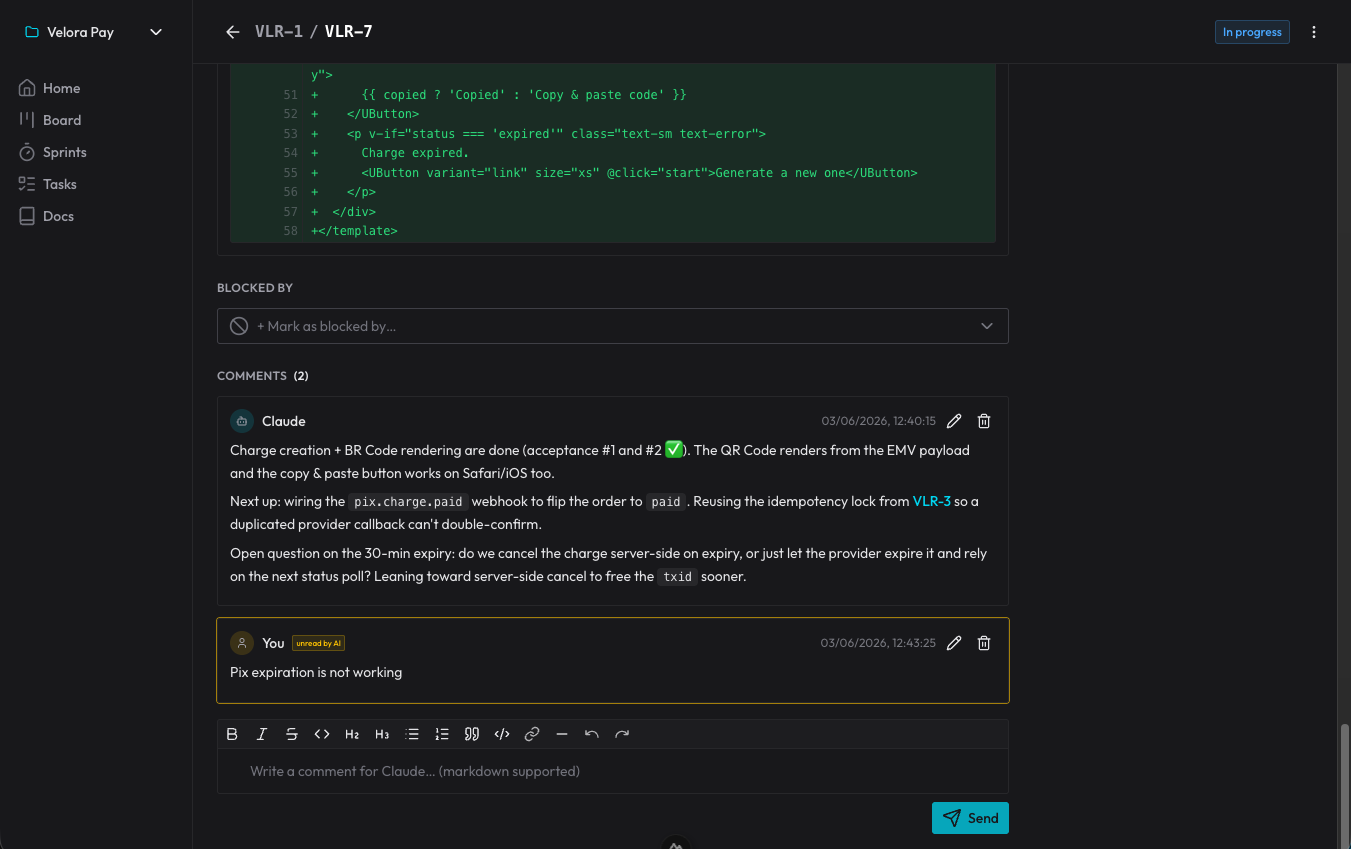This screenshot has width=1351, height=849.
Task: Apply Heading 2 style
Action: pyautogui.click(x=352, y=734)
